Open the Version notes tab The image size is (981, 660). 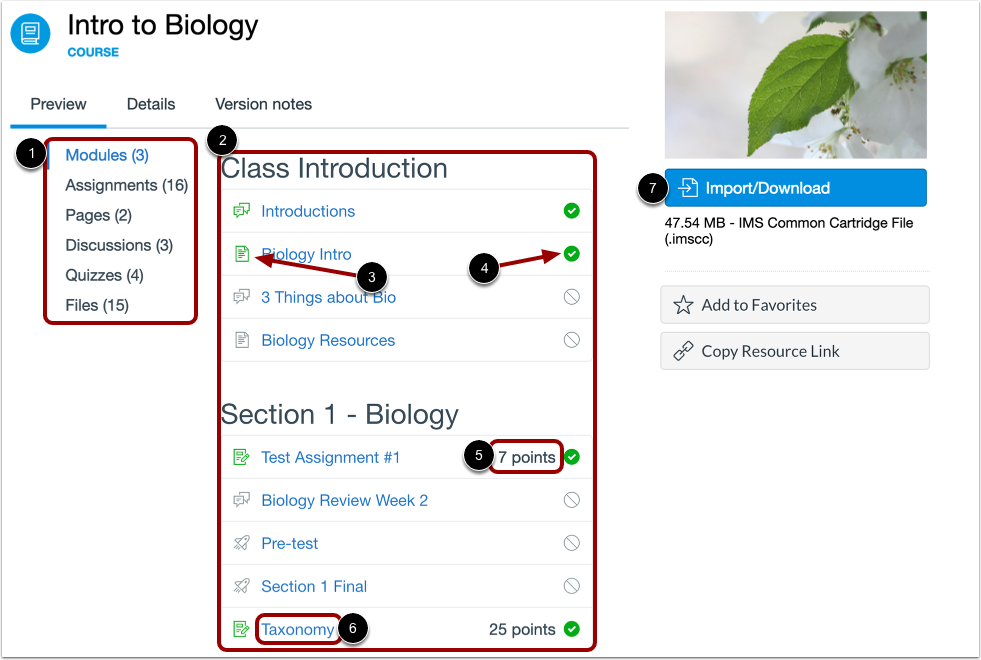tap(262, 104)
